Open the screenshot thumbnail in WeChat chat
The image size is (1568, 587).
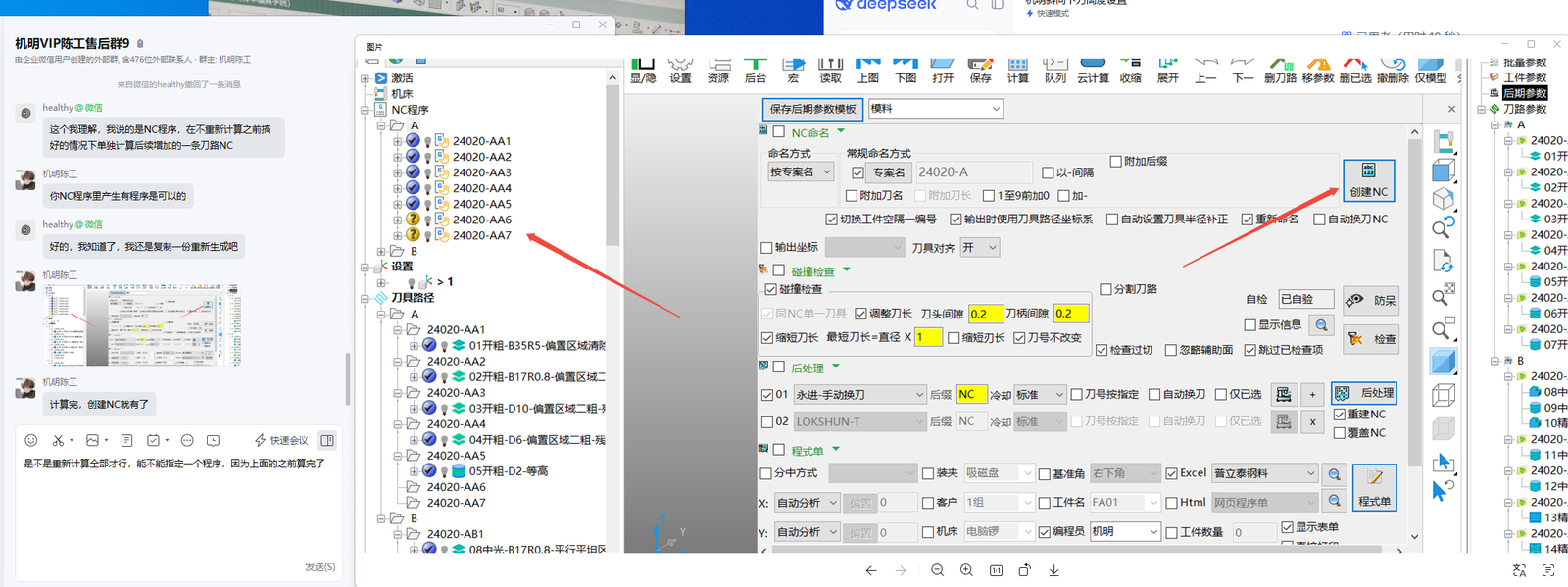tap(143, 325)
